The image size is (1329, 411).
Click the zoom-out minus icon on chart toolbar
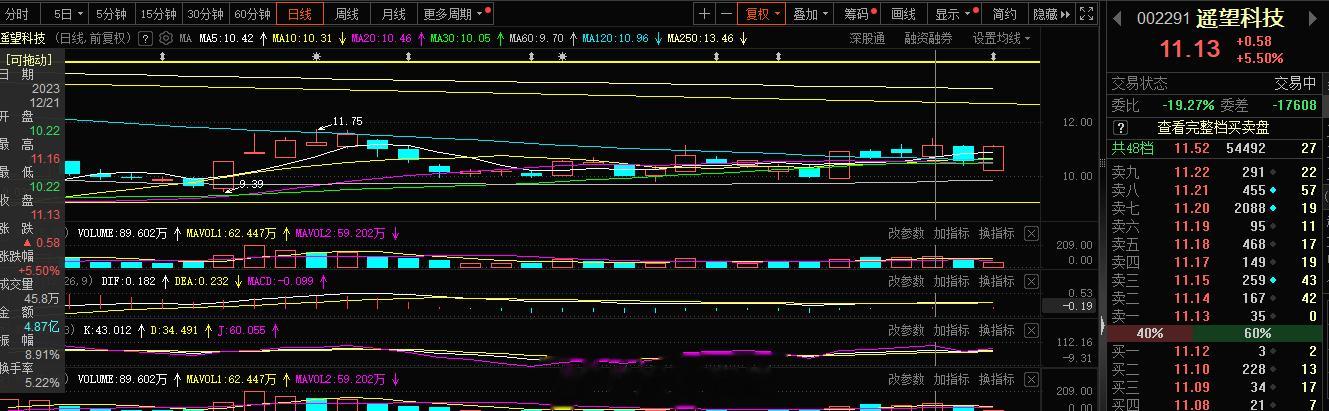coord(725,14)
